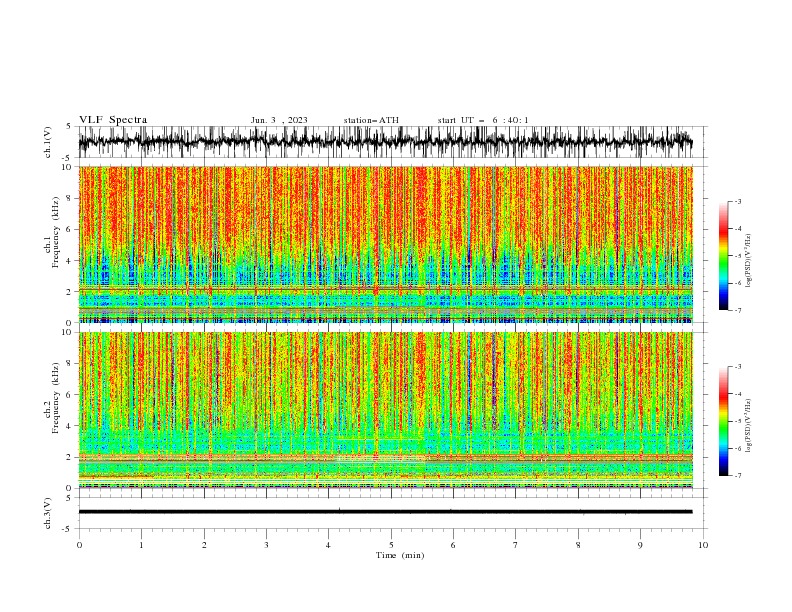Screen dimensions: 792x612
Task: Click the "ch.1(V)" axis label
Action: pos(48,142)
